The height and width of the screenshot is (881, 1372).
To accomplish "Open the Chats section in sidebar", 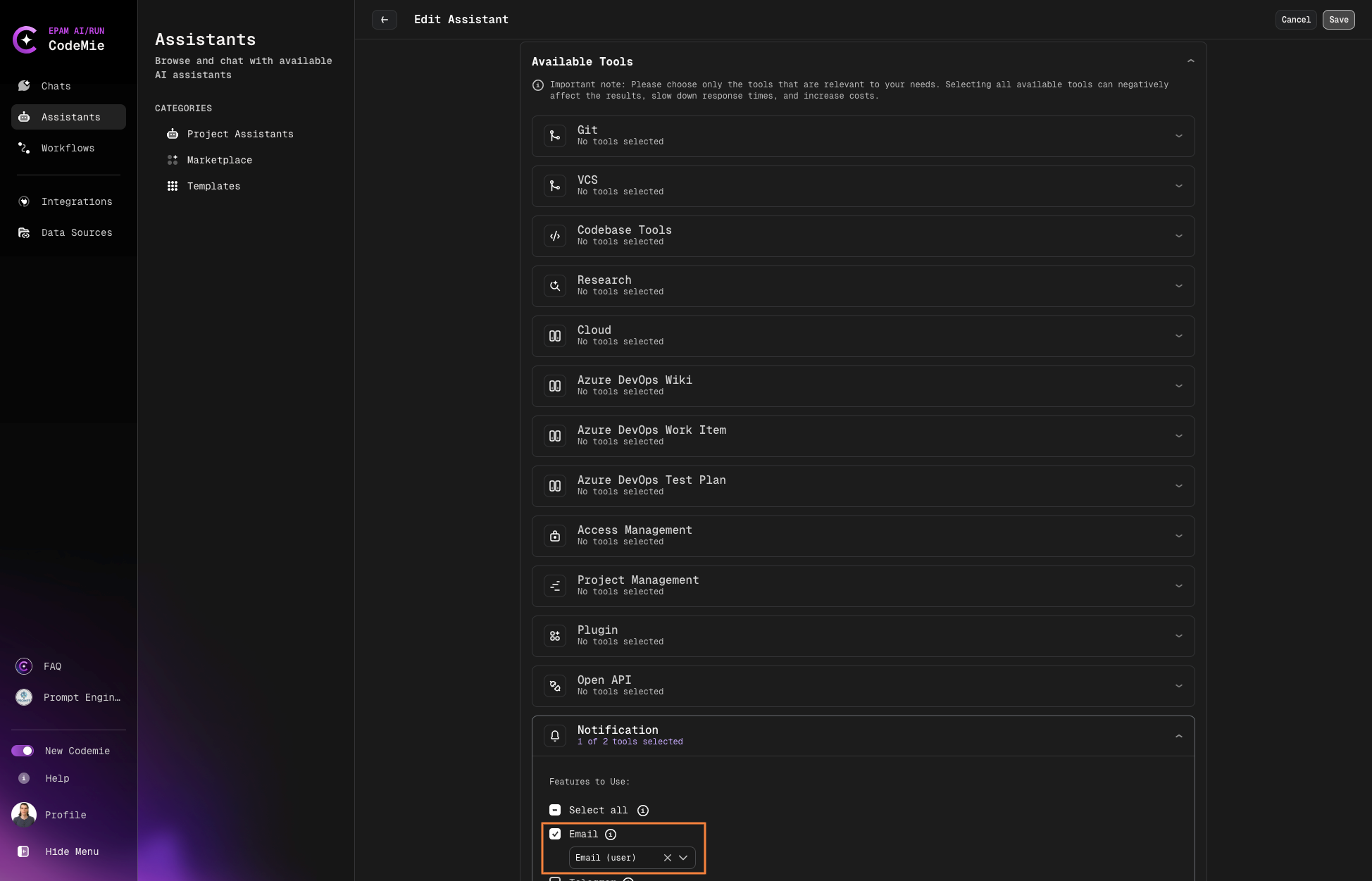I will click(56, 86).
